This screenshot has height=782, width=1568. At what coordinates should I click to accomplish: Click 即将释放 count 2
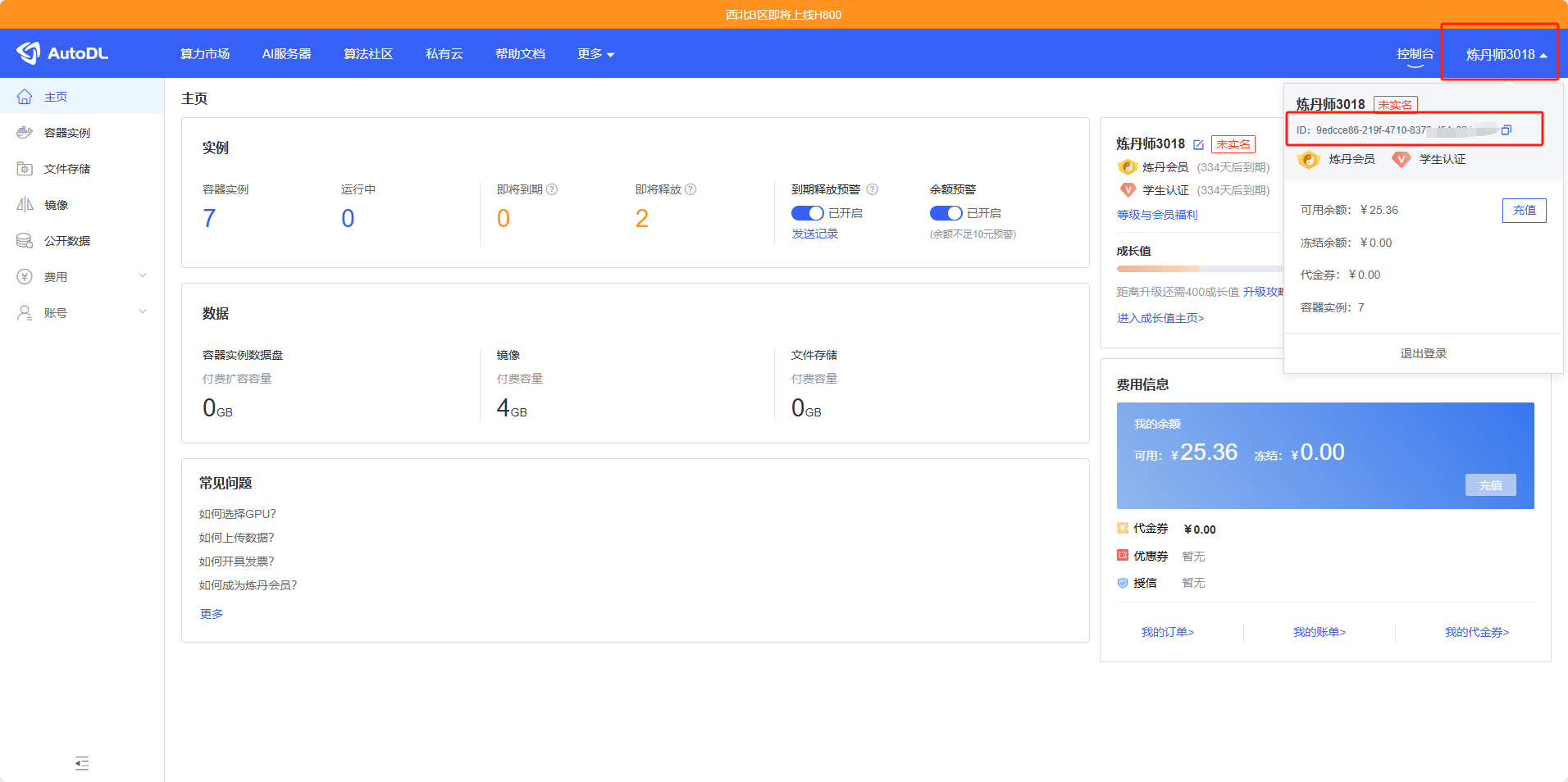pos(642,218)
